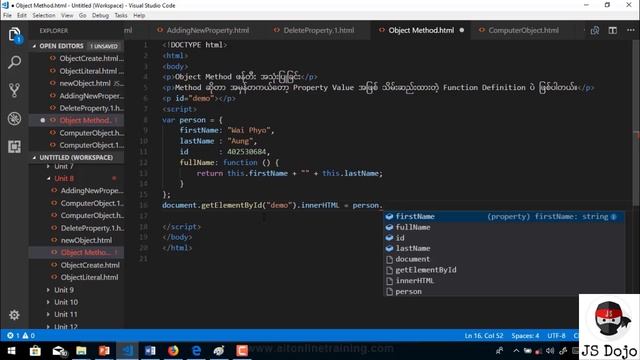
Task: Open the File menu
Action: (x=7, y=16)
